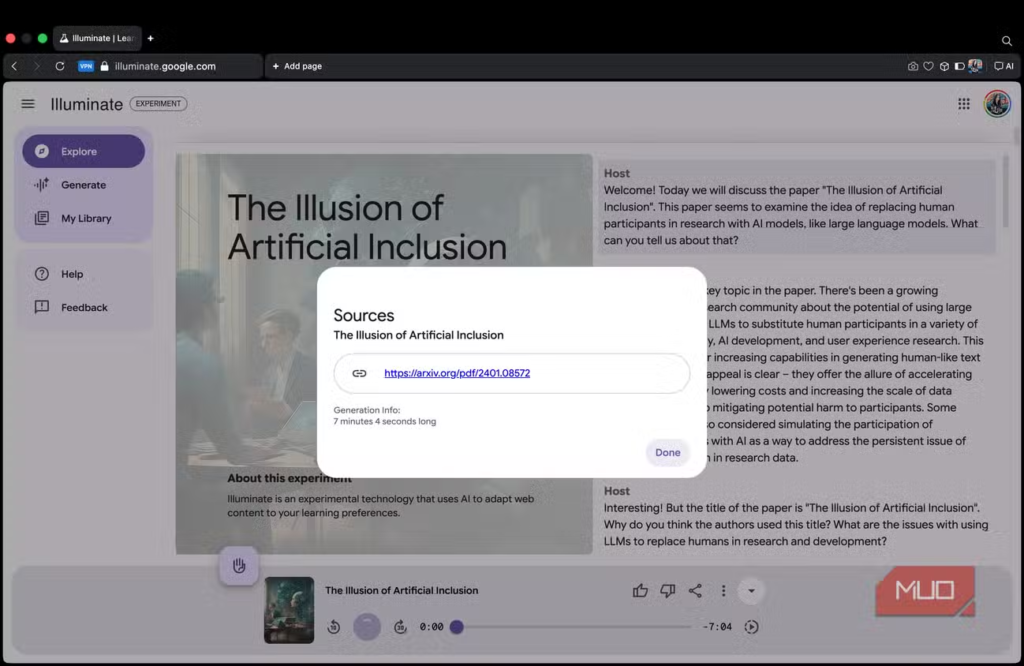The height and width of the screenshot is (666, 1024).
Task: Open the hamburger main menu
Action: point(28,104)
